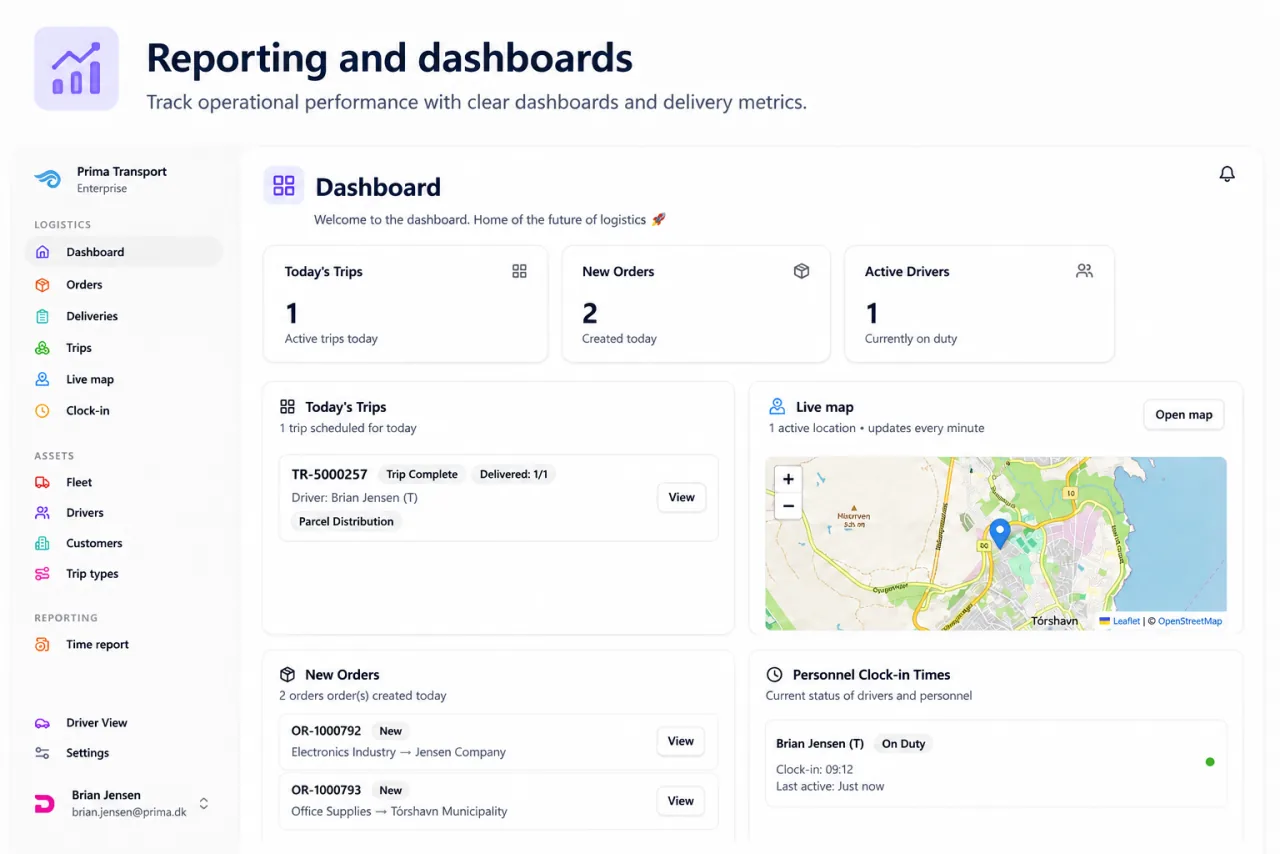
Task: Click the Settings sliders icon in sidebar
Action: coord(42,753)
